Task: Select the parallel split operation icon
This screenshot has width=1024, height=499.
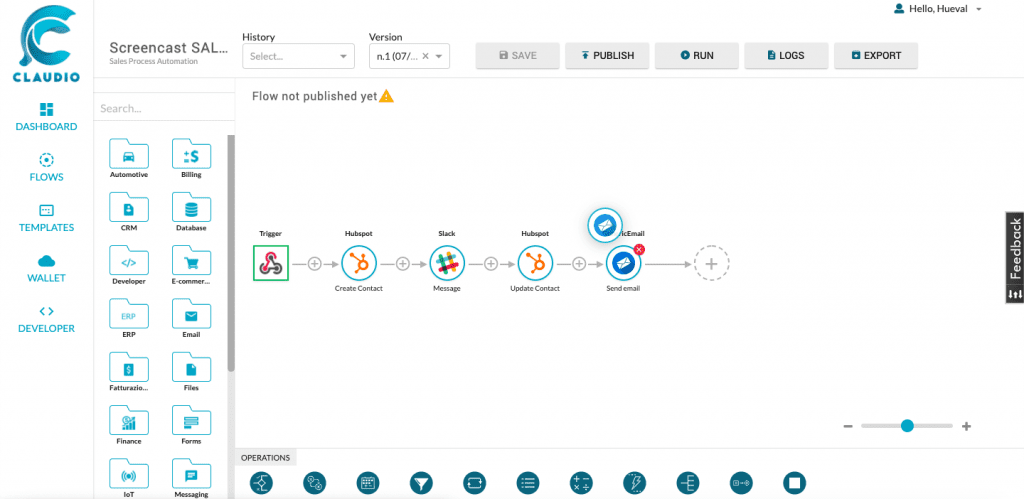Action: coord(688,483)
